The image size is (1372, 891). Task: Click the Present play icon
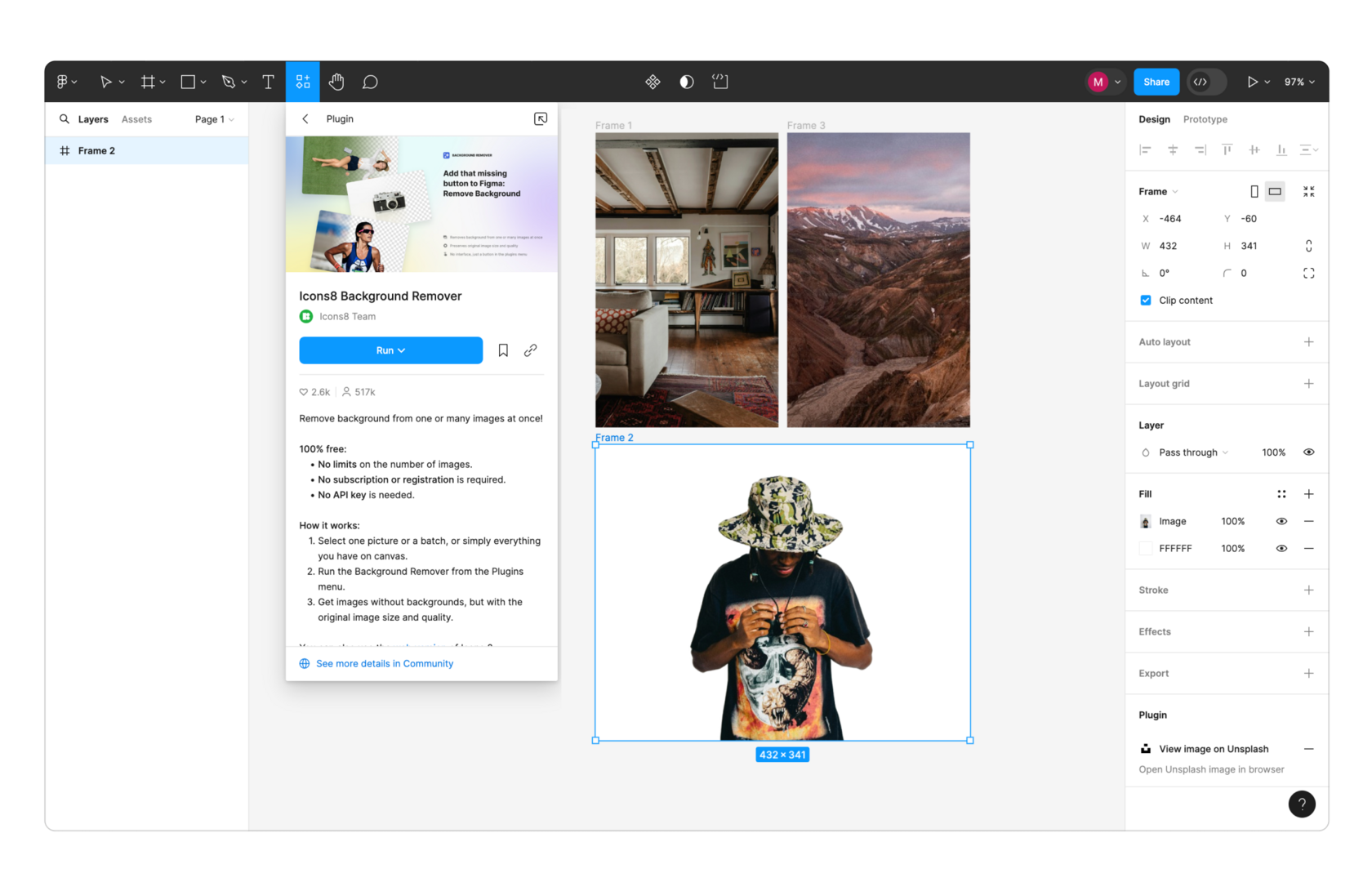1252,82
